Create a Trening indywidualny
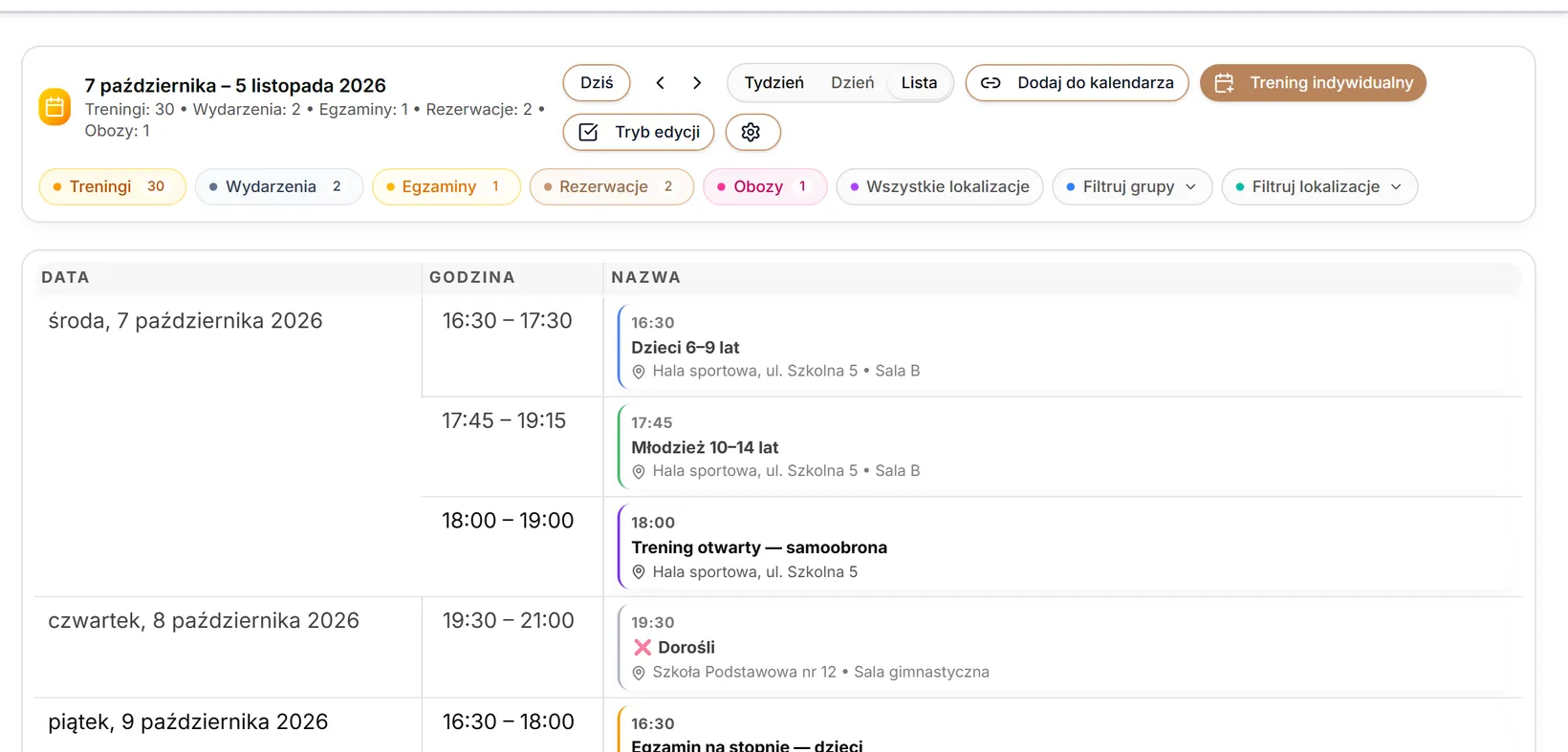 (1313, 83)
